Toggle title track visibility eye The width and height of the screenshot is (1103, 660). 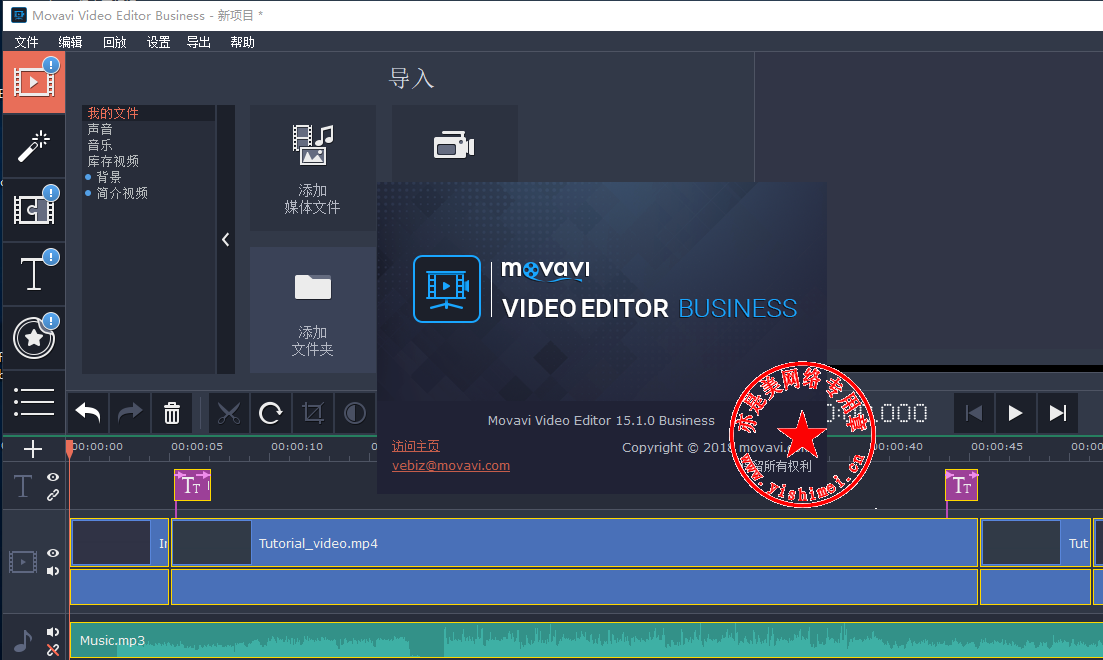[x=53, y=477]
